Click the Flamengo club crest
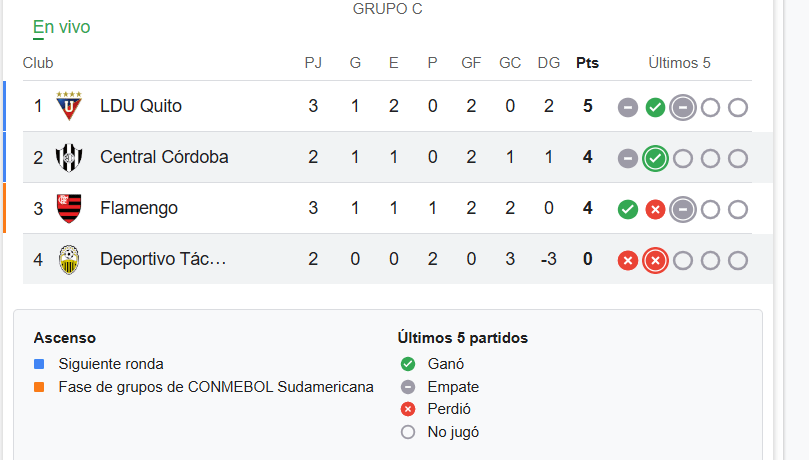This screenshot has width=809, height=460. (69, 208)
